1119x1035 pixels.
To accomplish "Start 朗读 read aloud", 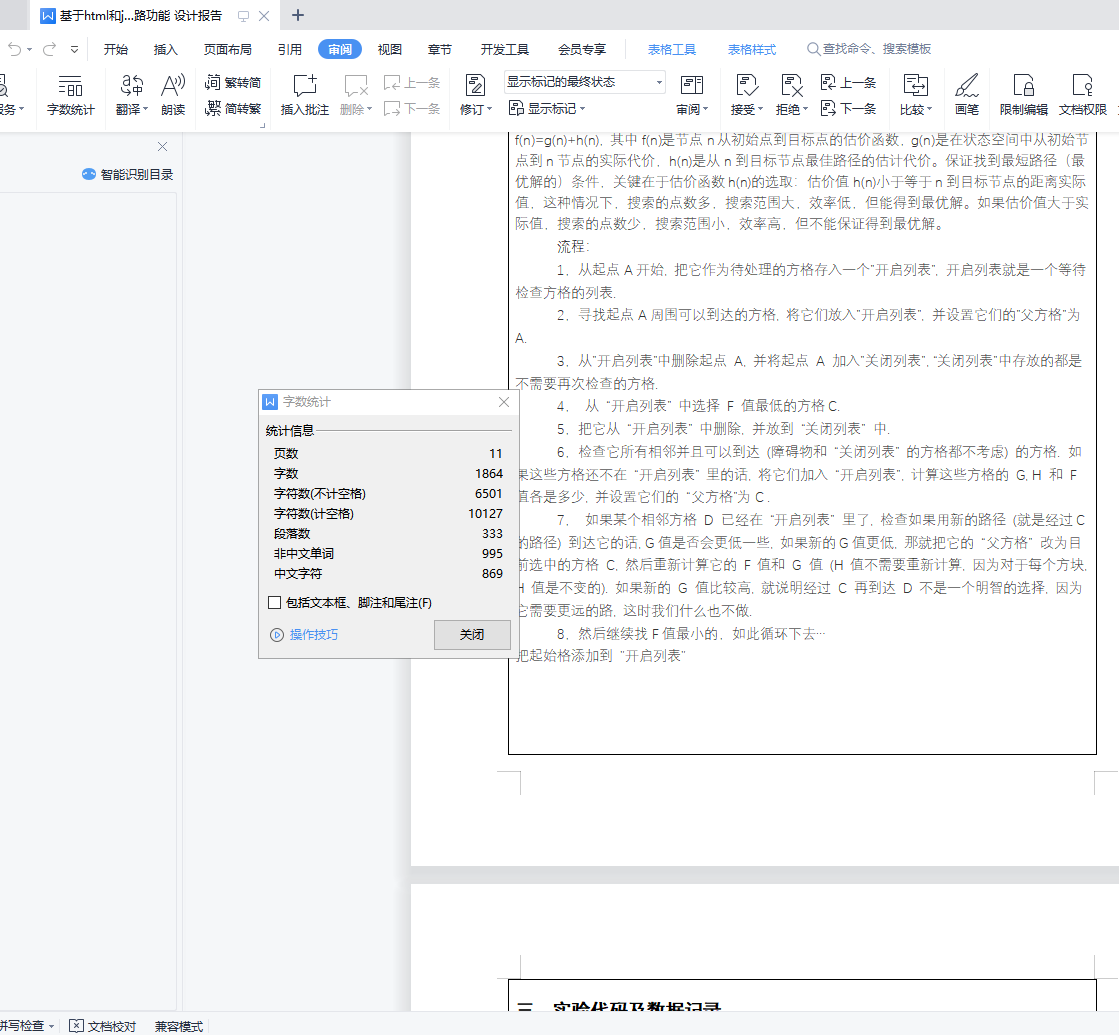I will click(173, 94).
